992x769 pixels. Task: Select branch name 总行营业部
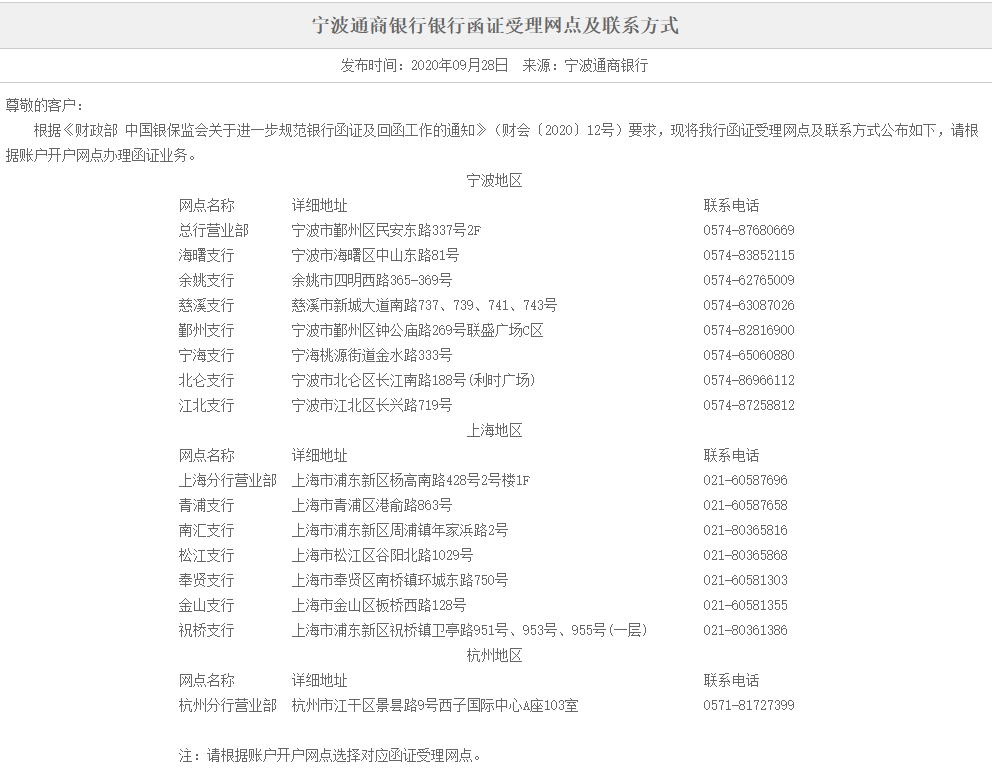(213, 230)
